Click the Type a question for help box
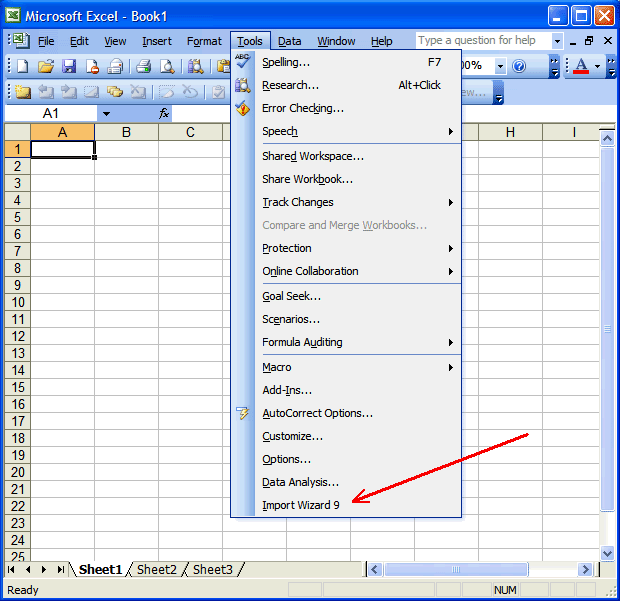 pos(484,40)
